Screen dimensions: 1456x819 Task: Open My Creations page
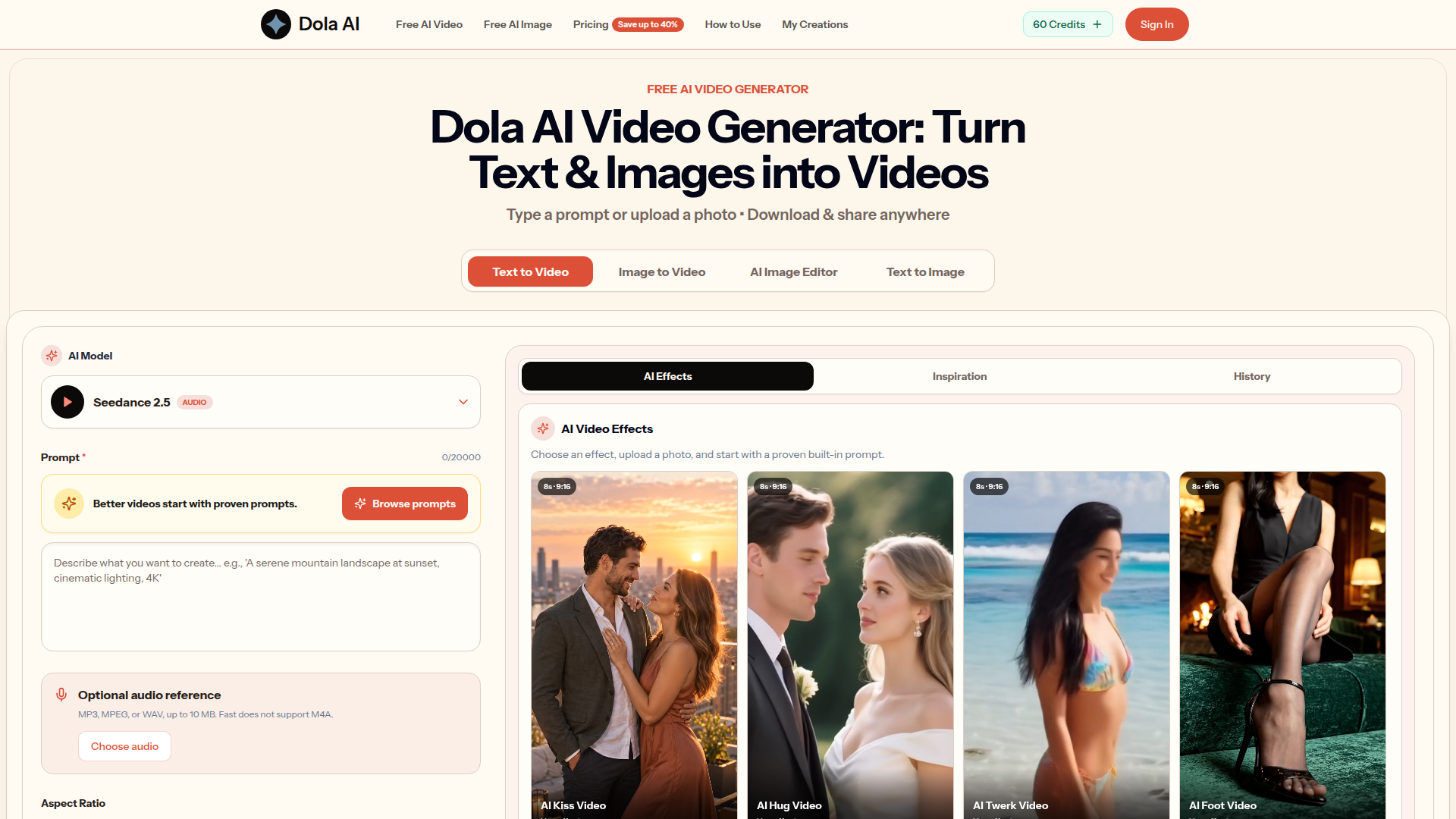[x=815, y=24]
